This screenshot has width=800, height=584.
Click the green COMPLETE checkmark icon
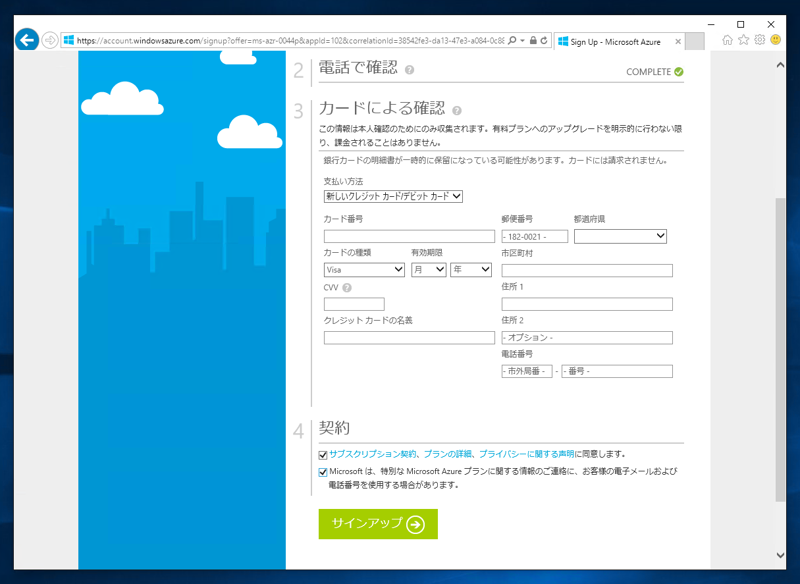coord(679,72)
